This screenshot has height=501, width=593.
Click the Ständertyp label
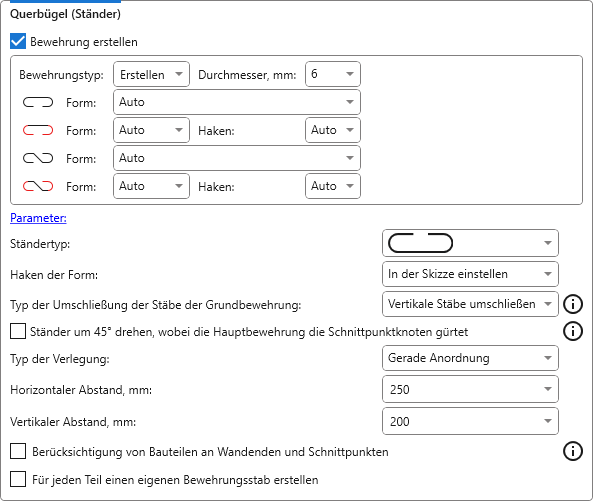pyautogui.click(x=40, y=244)
